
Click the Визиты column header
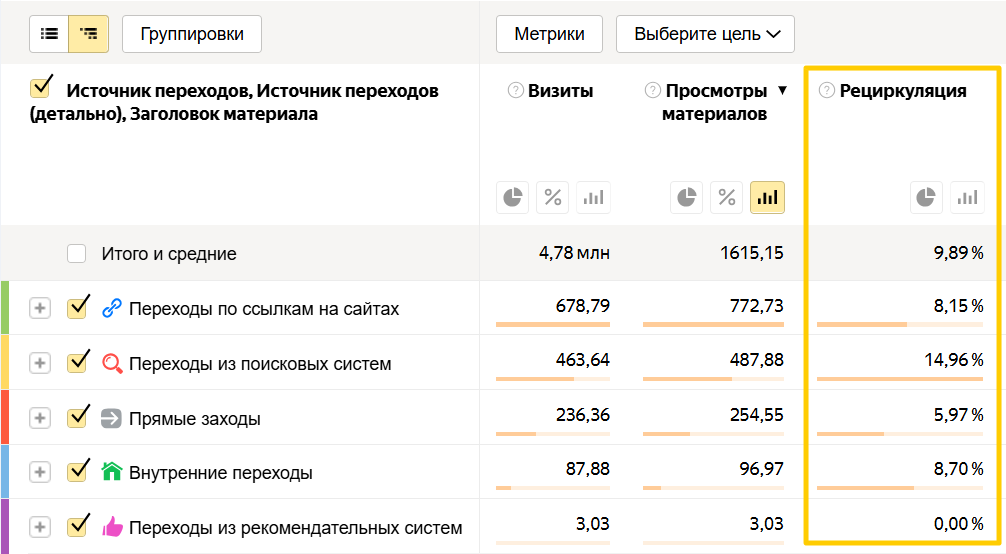click(x=560, y=91)
